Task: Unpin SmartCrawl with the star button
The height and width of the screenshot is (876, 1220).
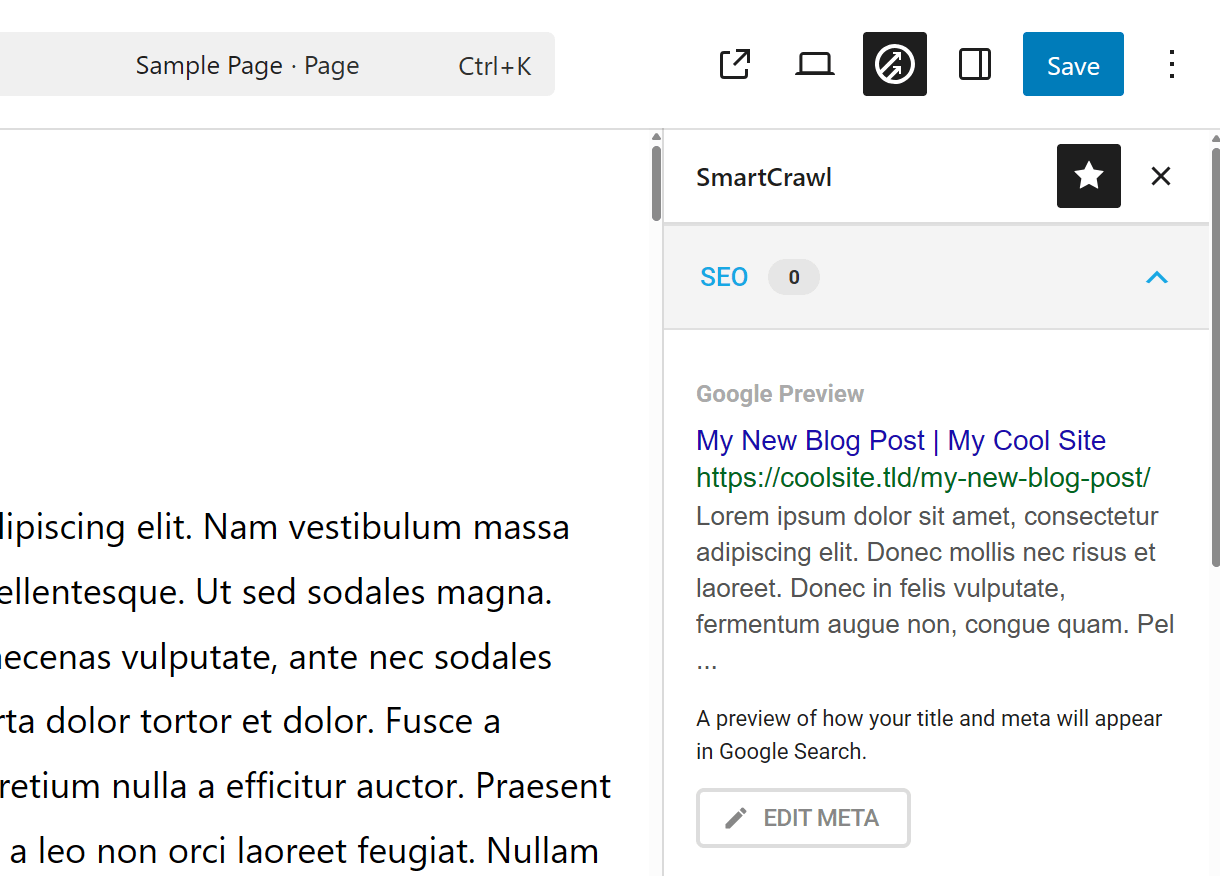Action: [1089, 176]
